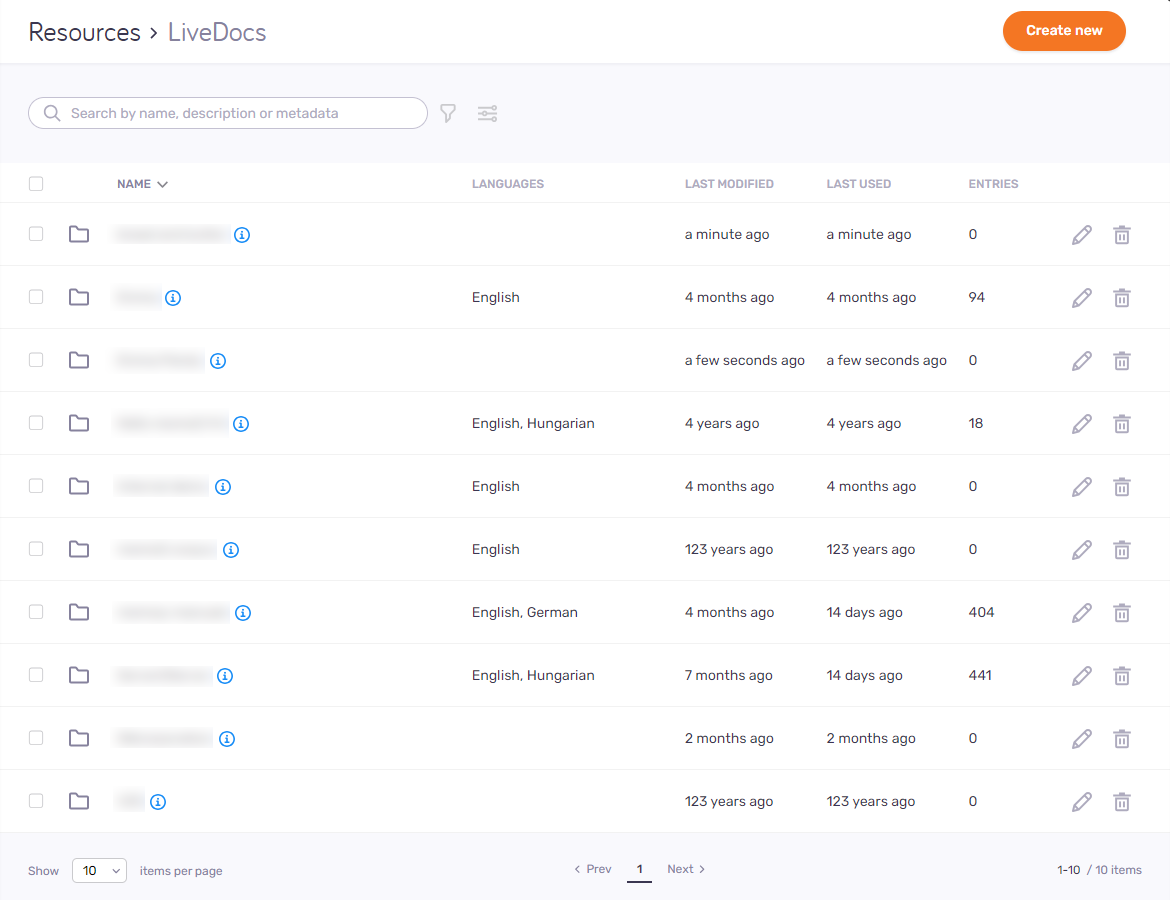Viewport: 1170px width, 900px height.
Task: Click the info icon on the 441-entries row
Action: [x=225, y=676]
